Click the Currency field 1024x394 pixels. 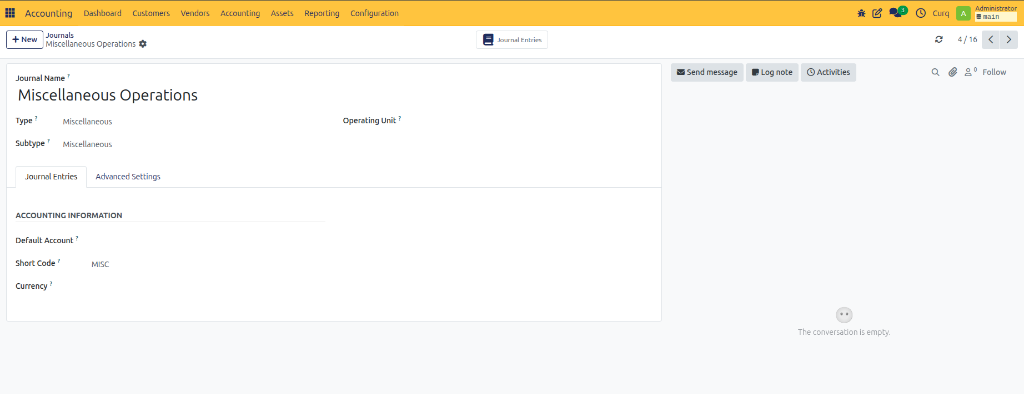[x=208, y=286]
